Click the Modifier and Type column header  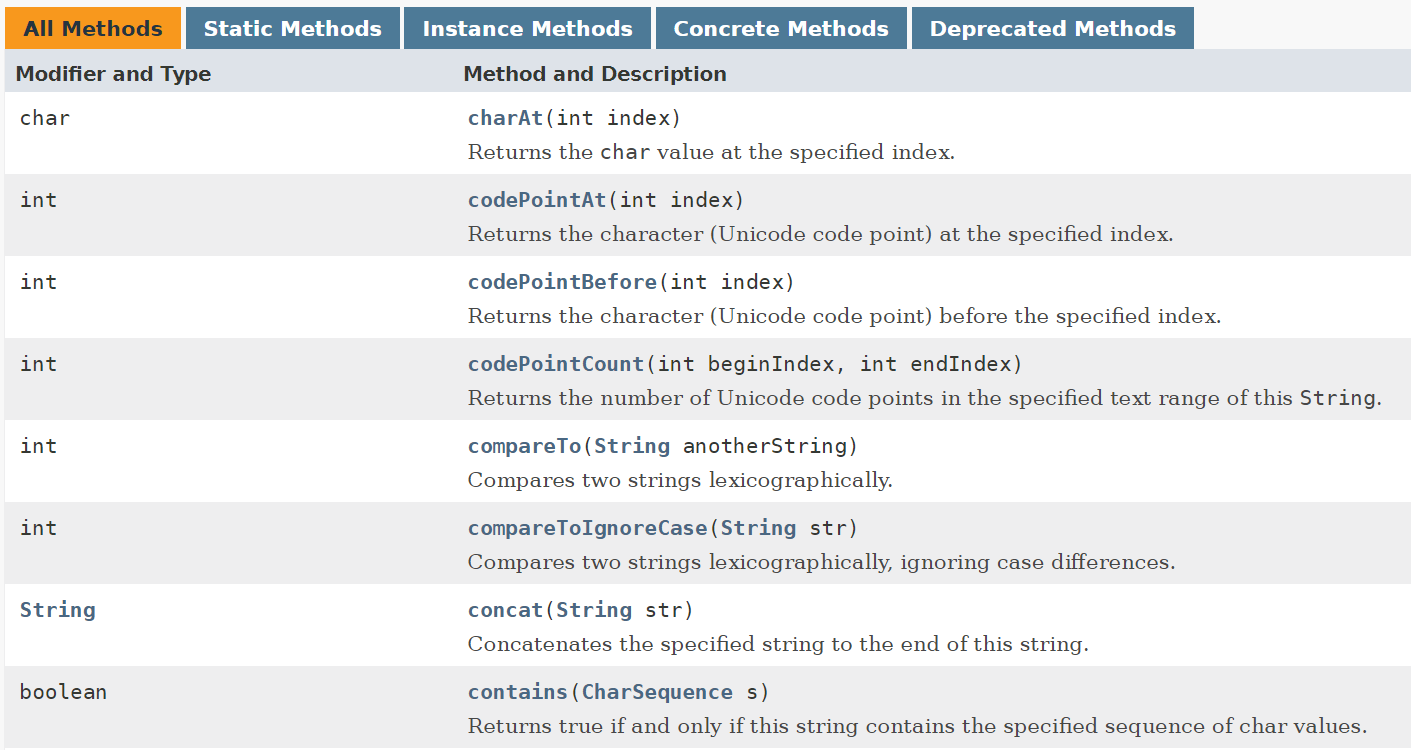113,73
